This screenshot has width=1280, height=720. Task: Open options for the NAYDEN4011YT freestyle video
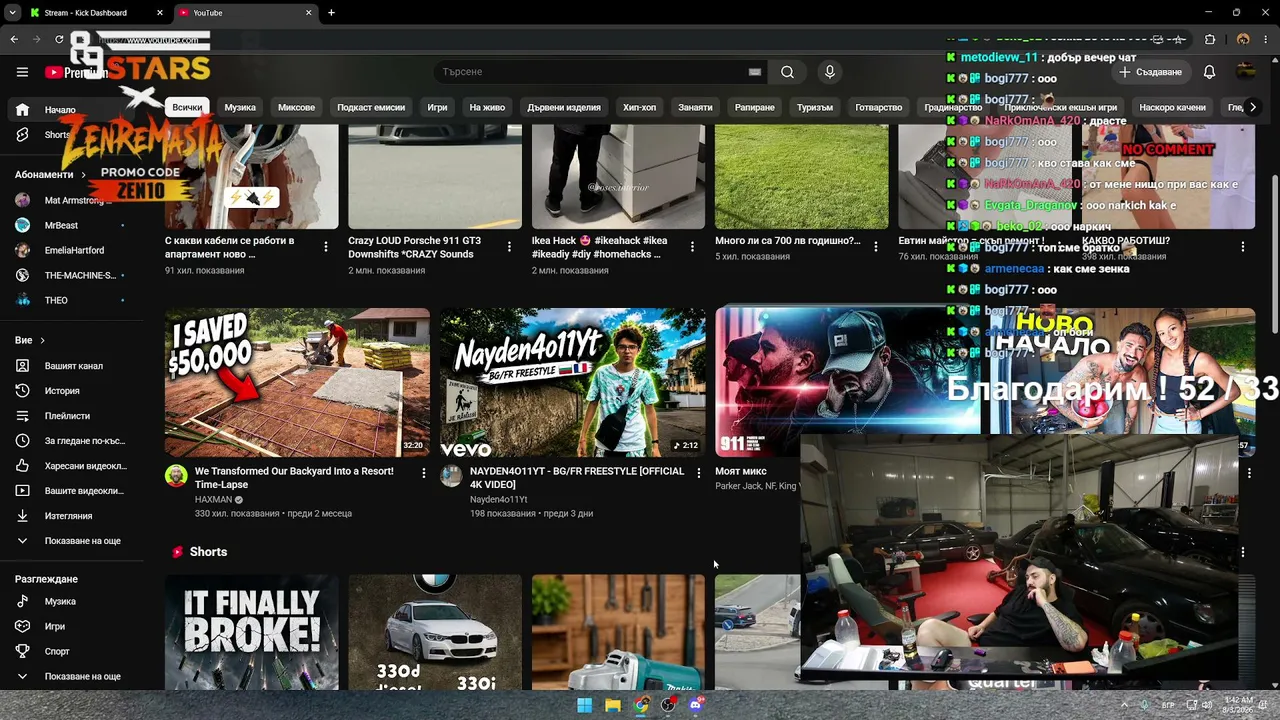(698, 473)
